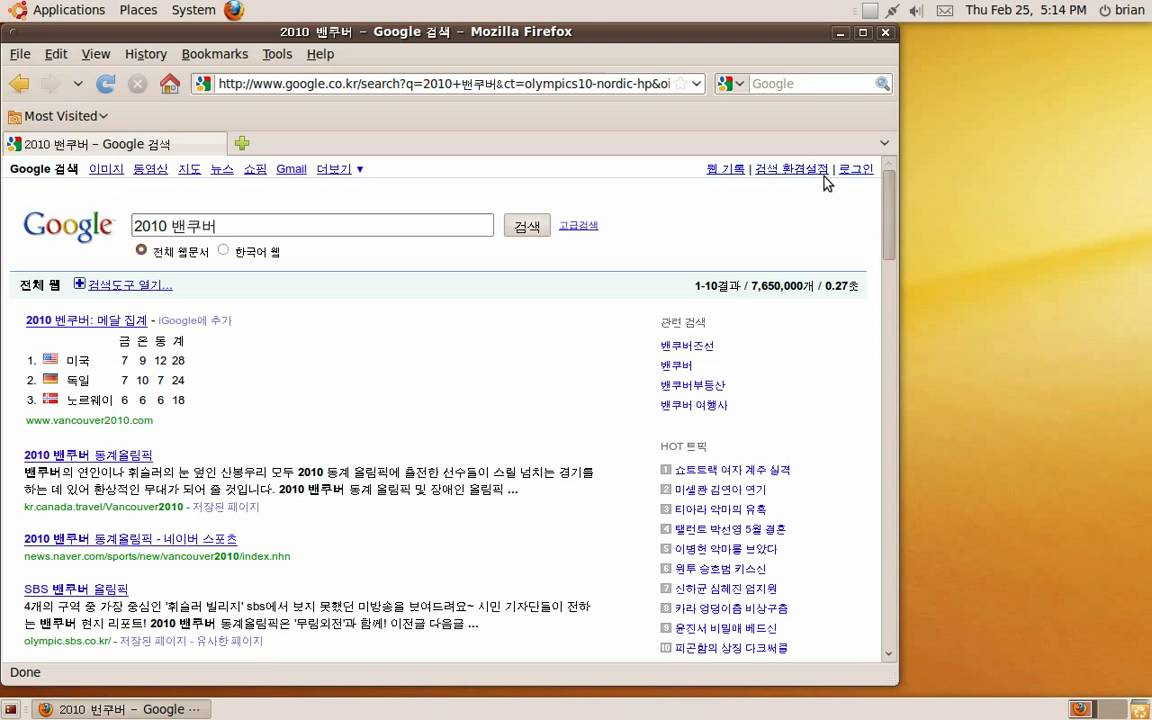The image size is (1152, 720).
Task: Open the 동영상 link
Action: pos(151,169)
